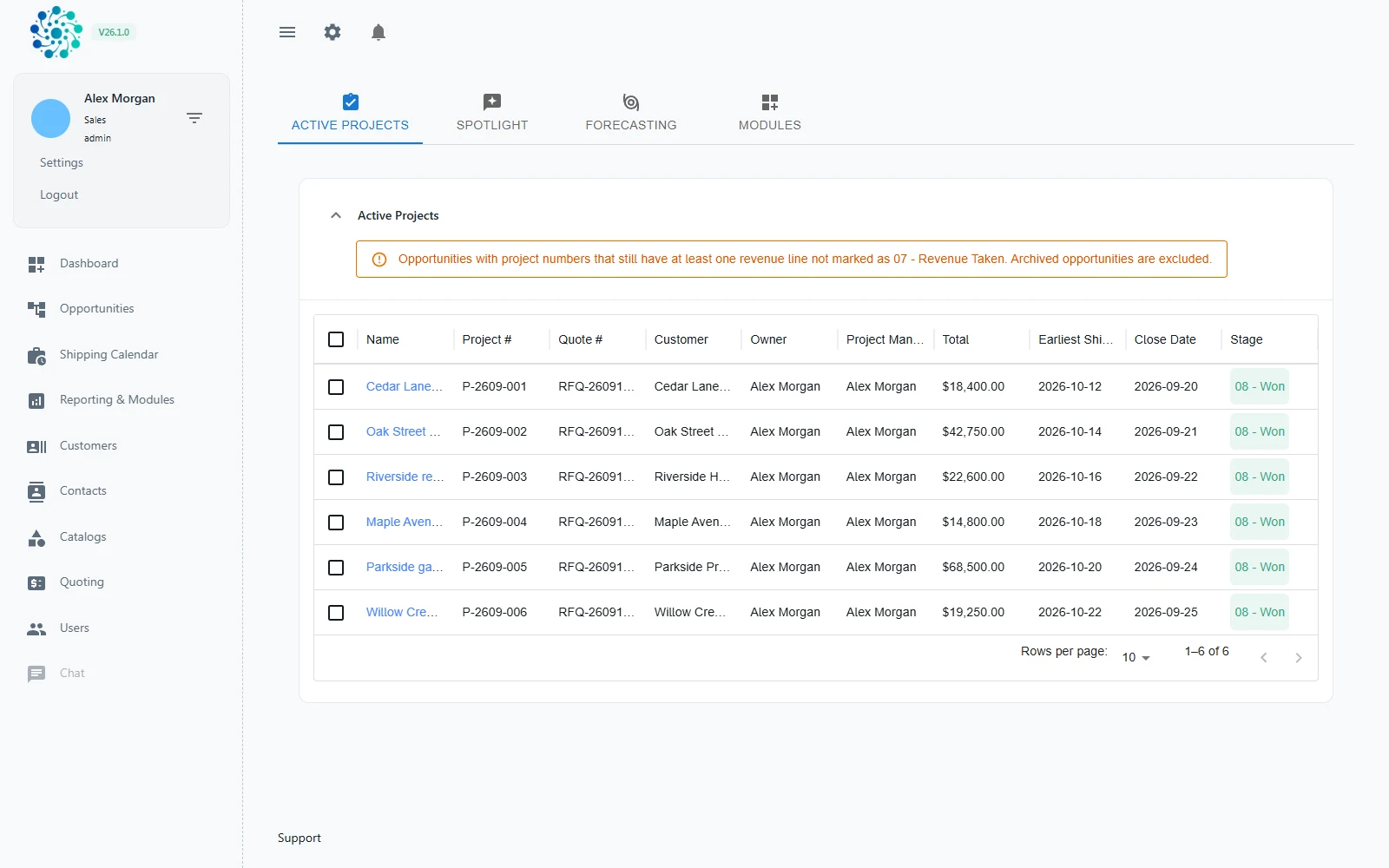
Task: Go to the next table page
Action: 1299,658
